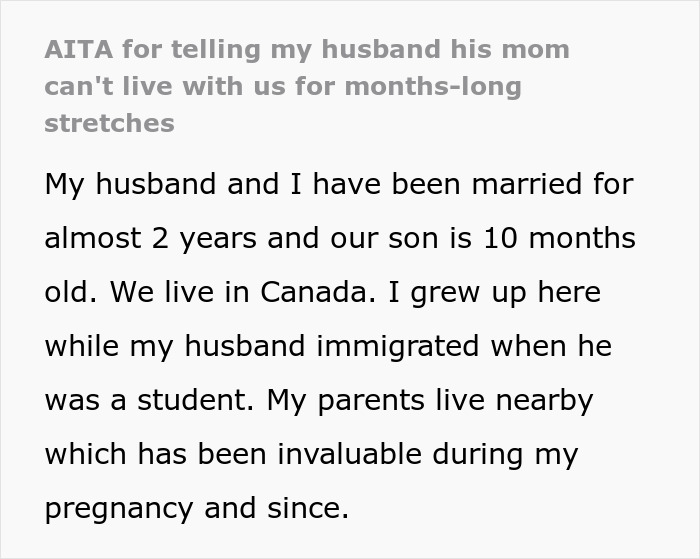The image size is (700, 559).
Task: Place cursor on the word 'student'
Action: click(x=196, y=400)
